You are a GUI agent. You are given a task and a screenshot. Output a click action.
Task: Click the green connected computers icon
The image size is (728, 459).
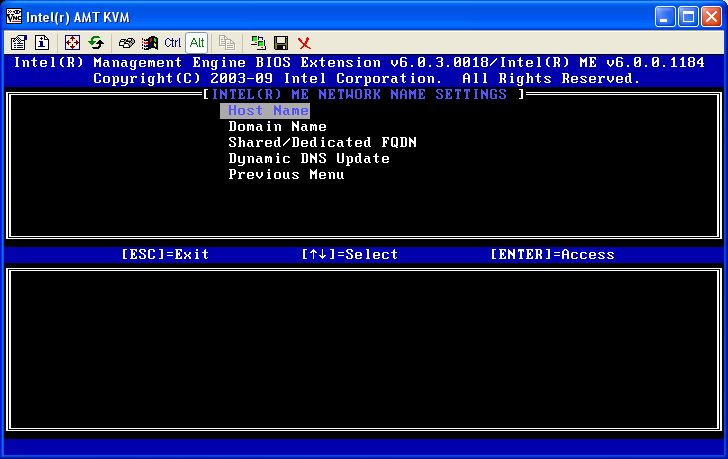[x=258, y=43]
